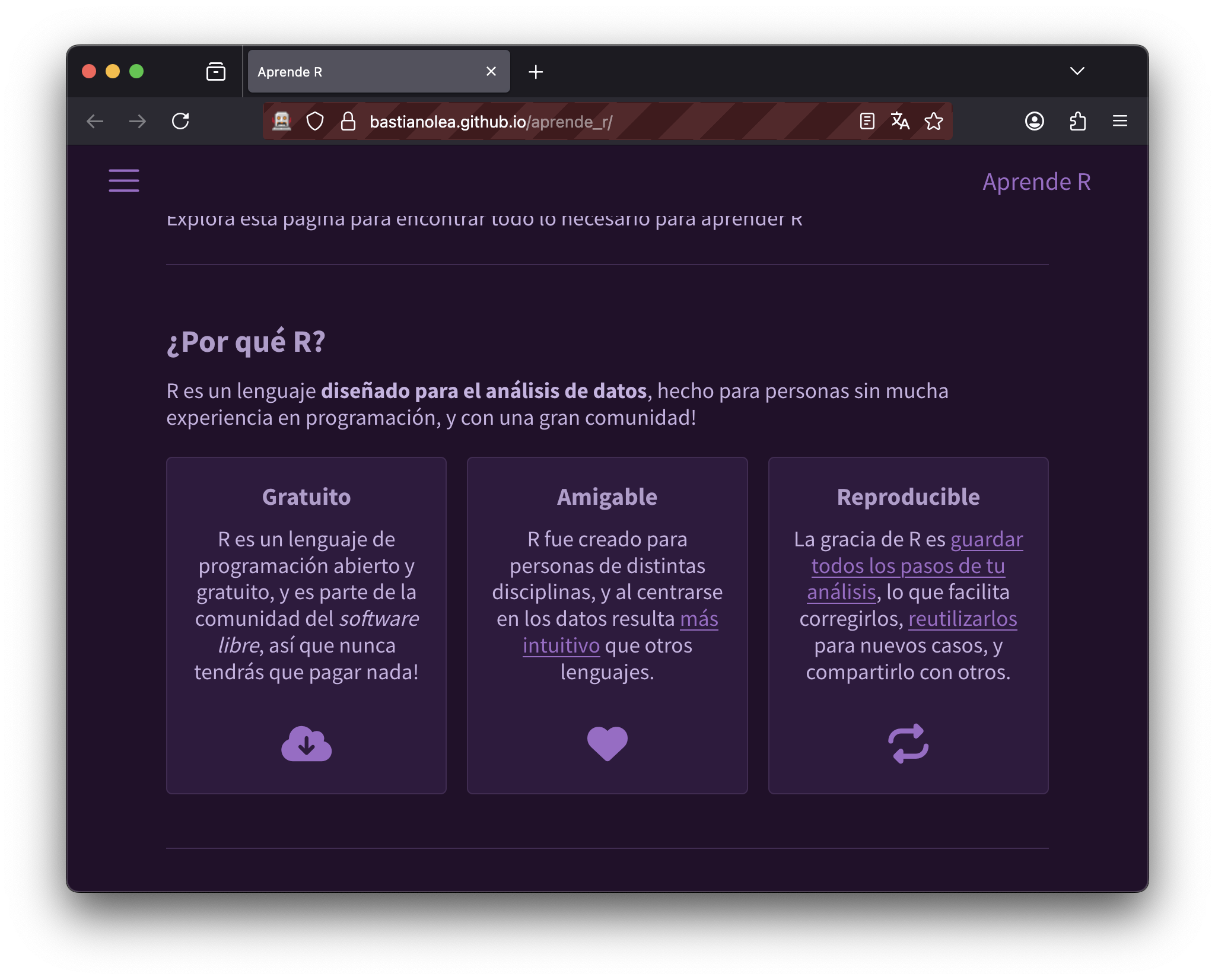Open the 'reutilizarlos' link
The width and height of the screenshot is (1215, 980).
962,619
